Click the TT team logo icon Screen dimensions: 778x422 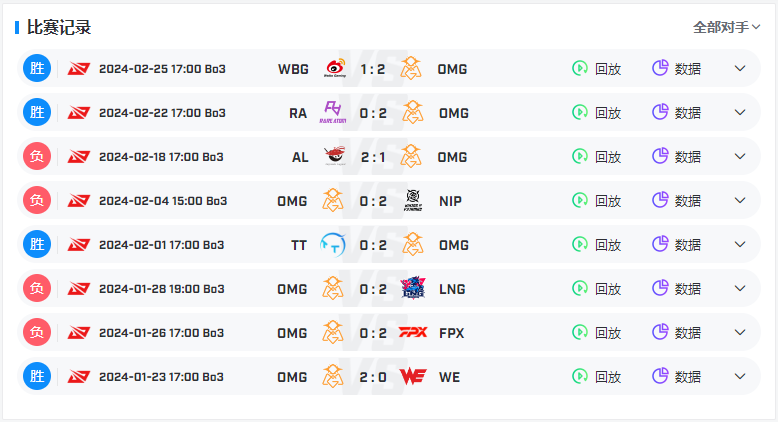pyautogui.click(x=333, y=244)
